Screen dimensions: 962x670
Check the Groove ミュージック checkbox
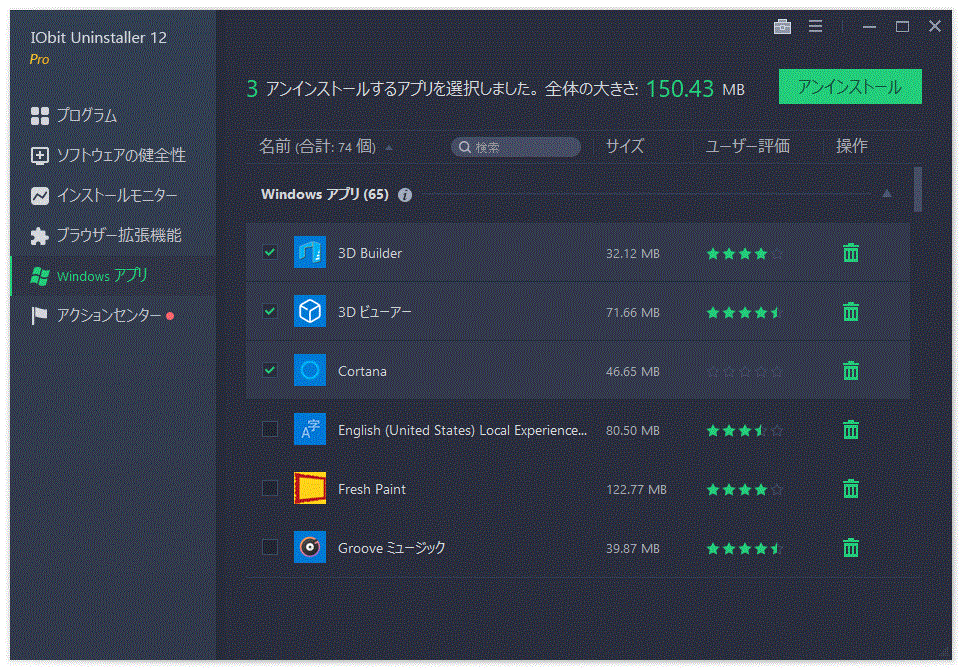pos(270,547)
